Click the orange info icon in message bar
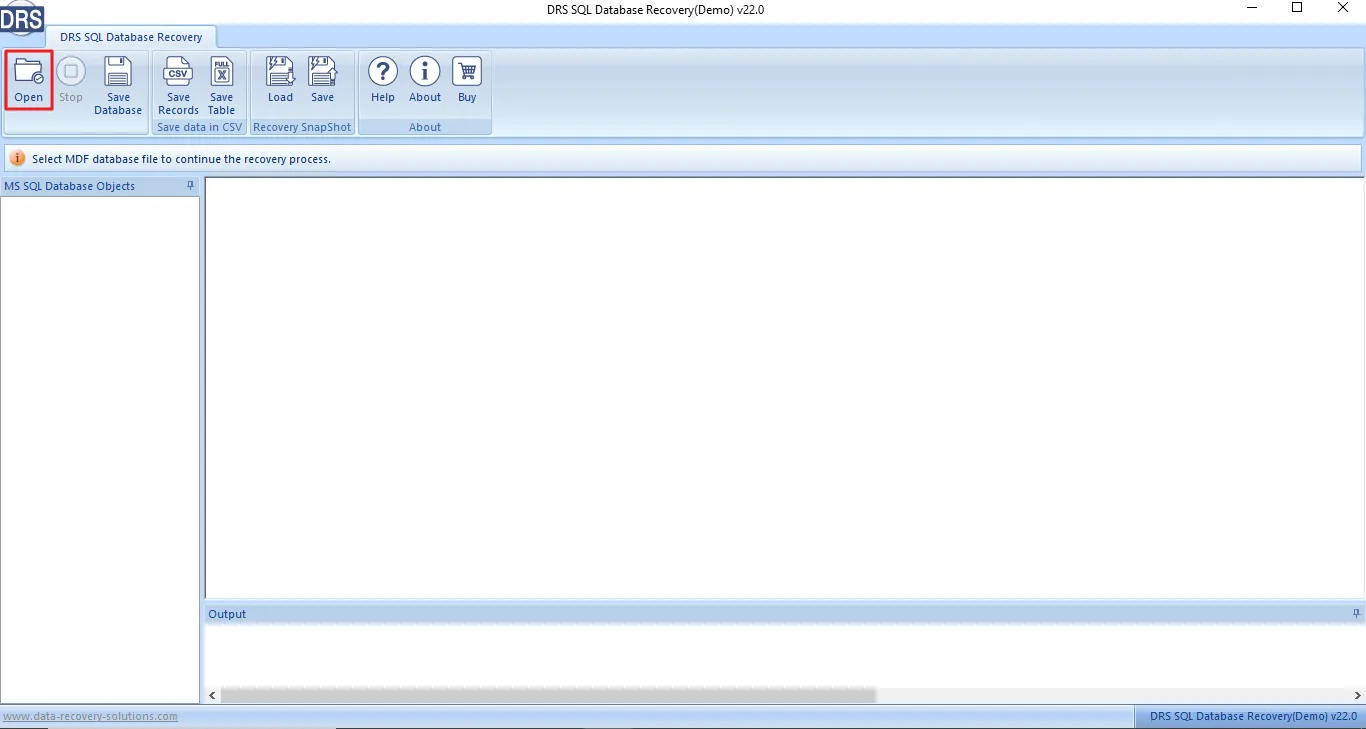This screenshot has height=729, width=1366. pyautogui.click(x=18, y=158)
